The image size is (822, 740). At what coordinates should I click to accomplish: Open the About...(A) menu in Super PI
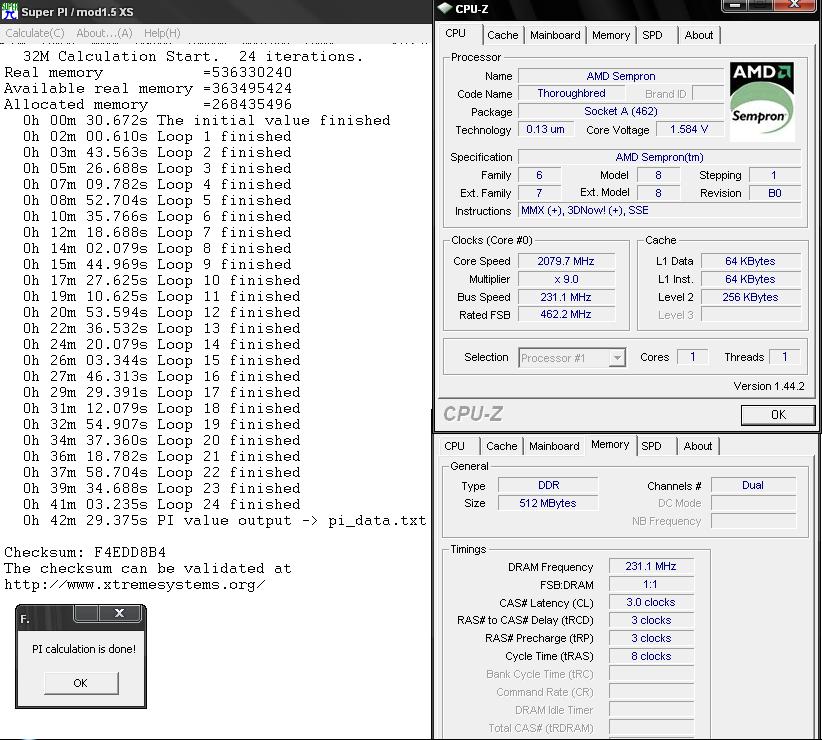pyautogui.click(x=104, y=33)
